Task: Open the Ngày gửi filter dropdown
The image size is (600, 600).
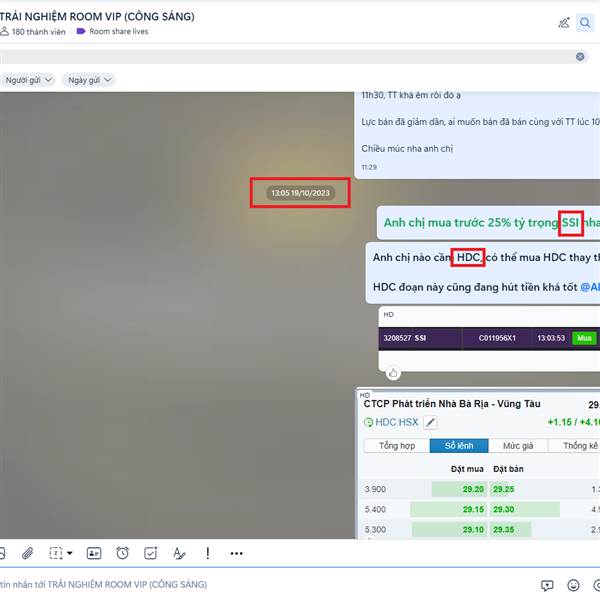Action: 89,80
